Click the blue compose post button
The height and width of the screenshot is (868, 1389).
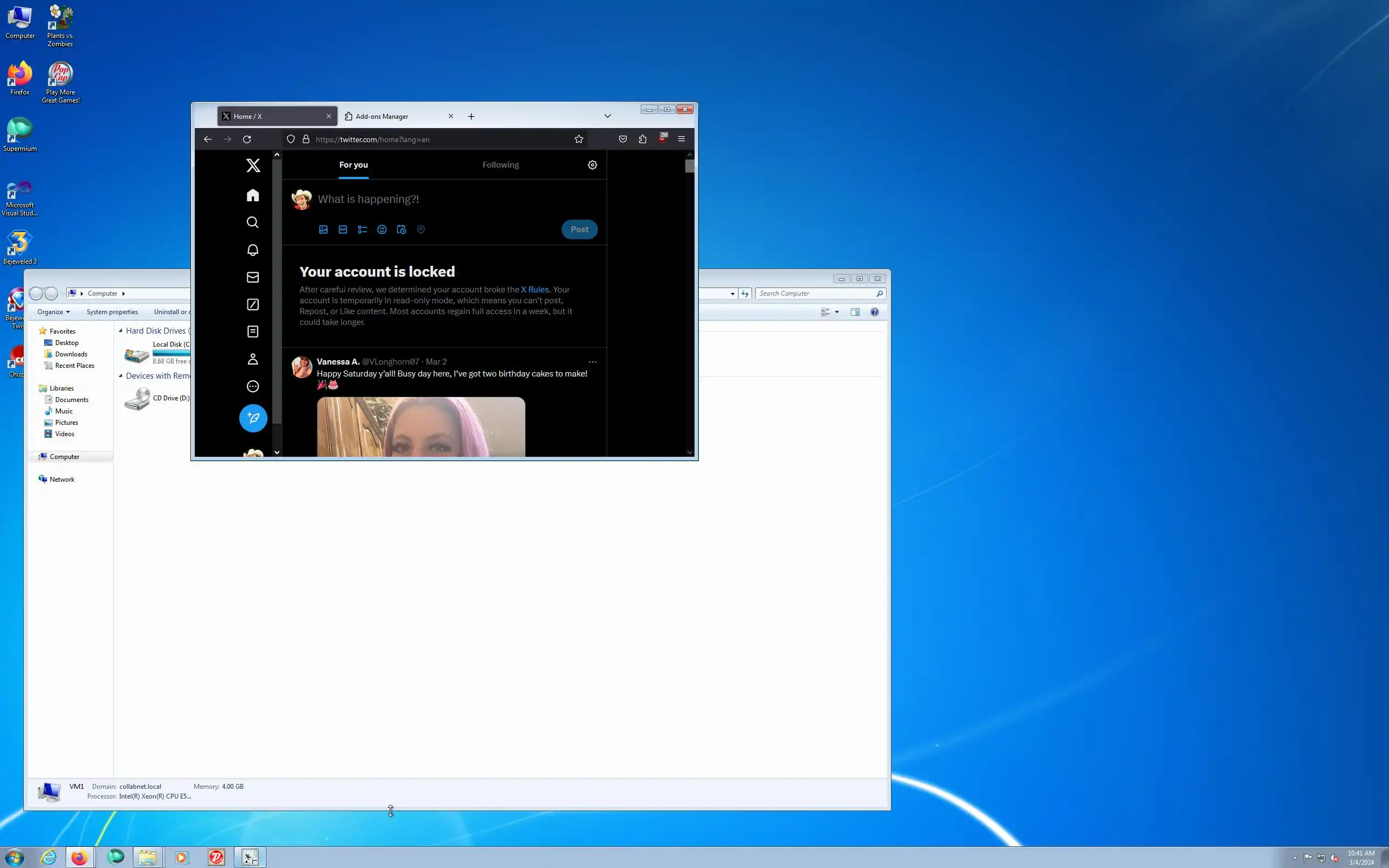point(253,418)
